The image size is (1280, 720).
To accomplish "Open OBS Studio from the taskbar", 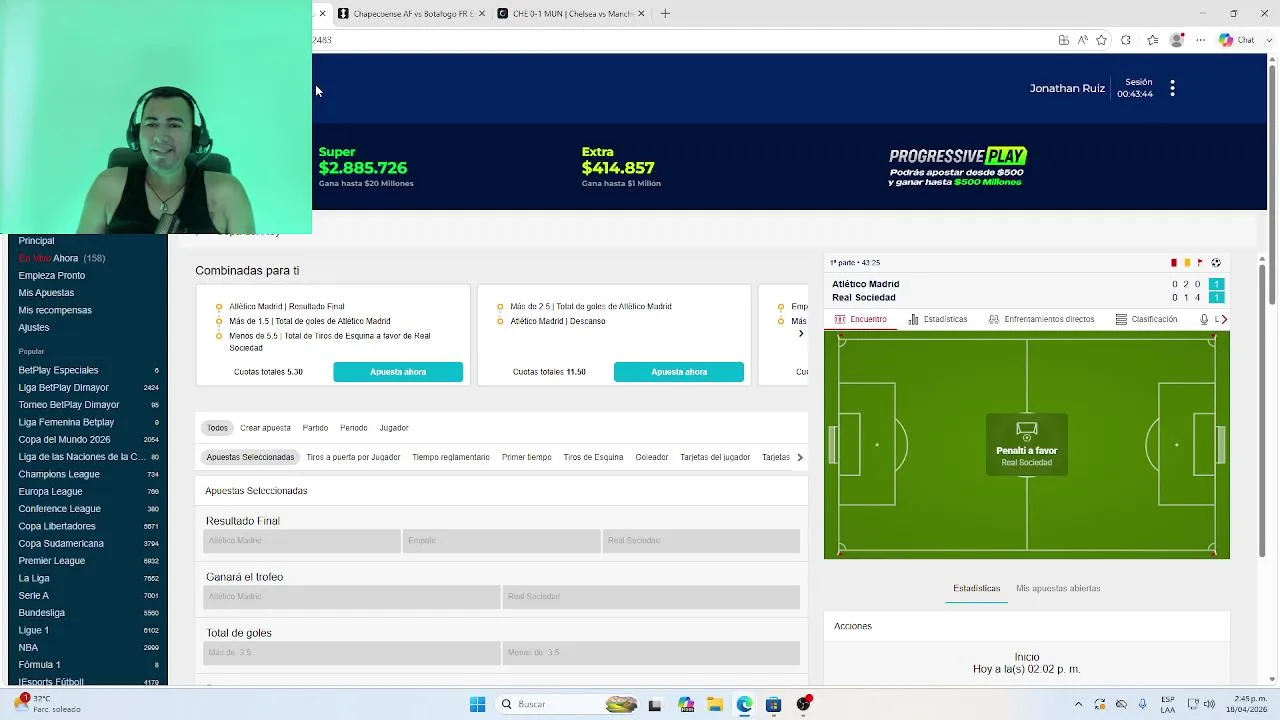I will pos(803,704).
